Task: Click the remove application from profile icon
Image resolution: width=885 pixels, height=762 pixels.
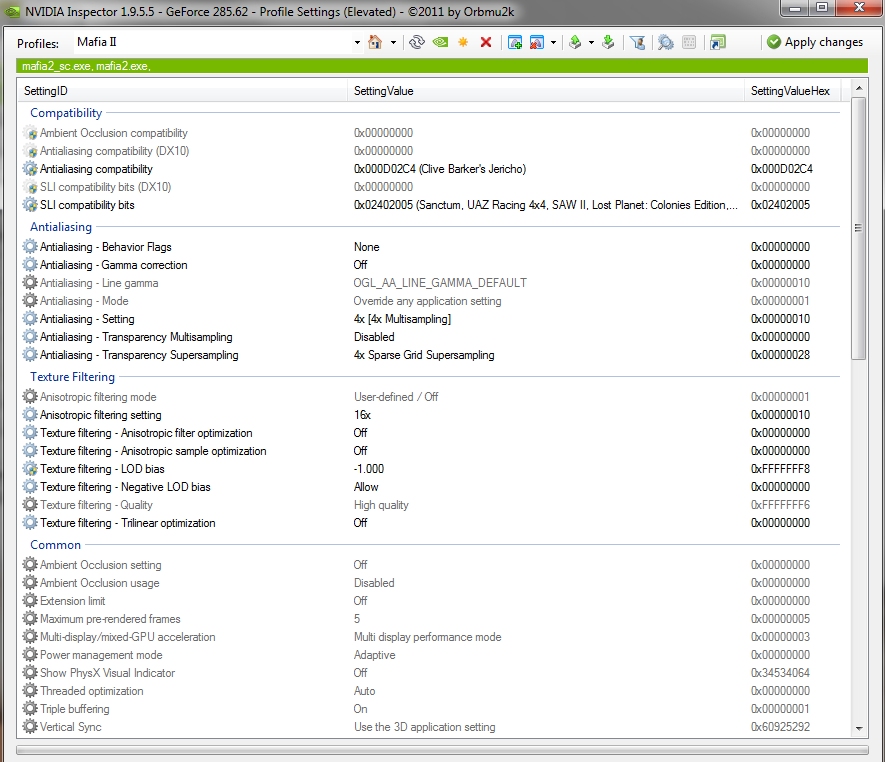Action: 537,42
